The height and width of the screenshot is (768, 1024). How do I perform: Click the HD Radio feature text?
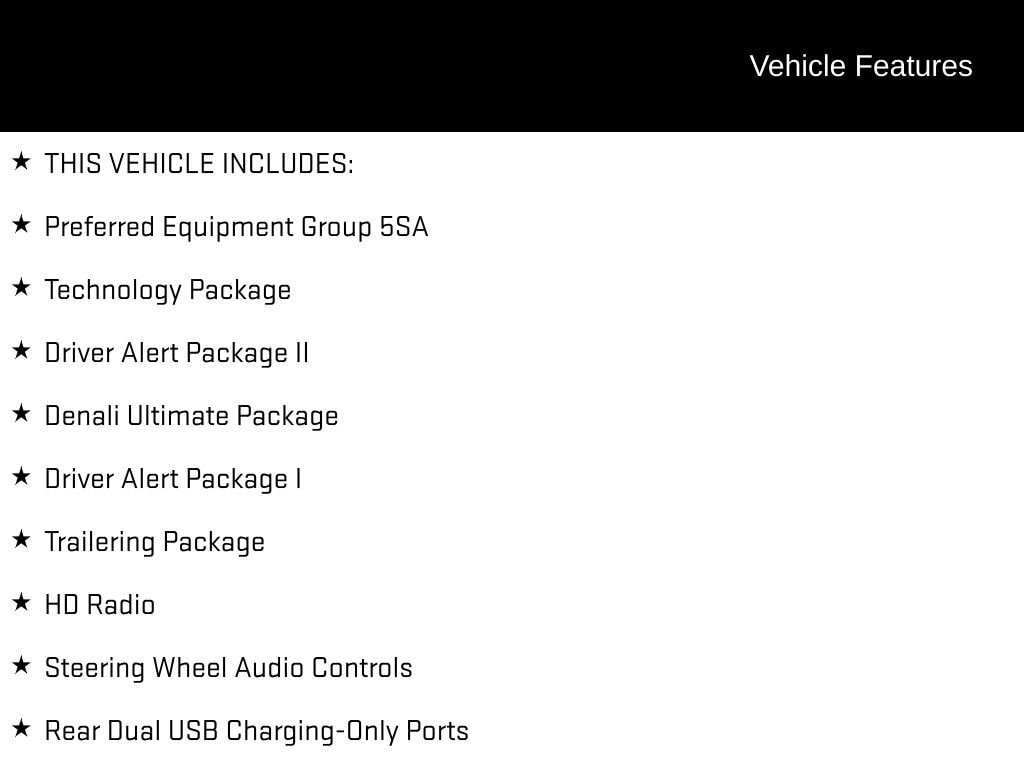(x=100, y=605)
